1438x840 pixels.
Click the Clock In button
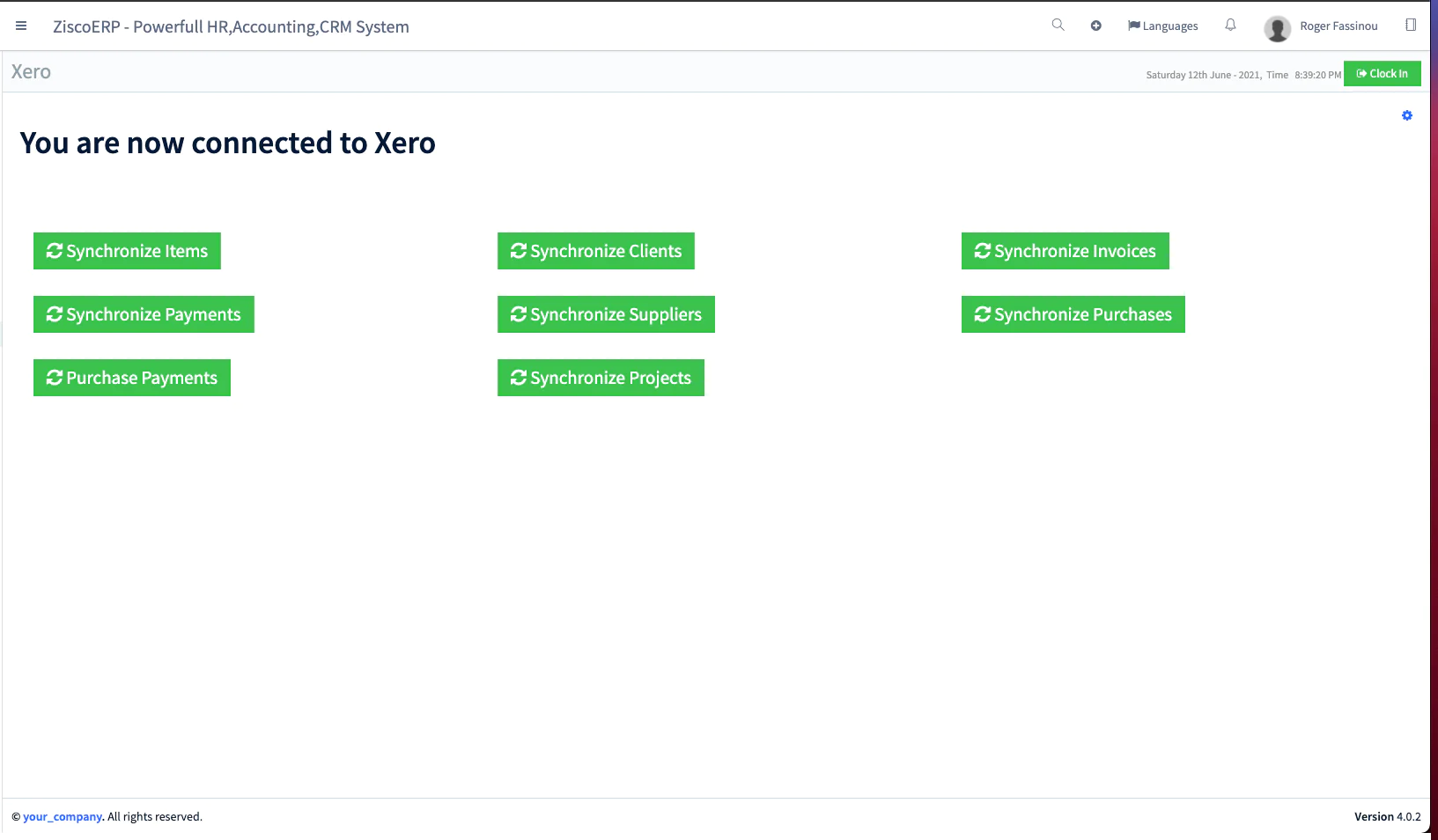tap(1382, 74)
